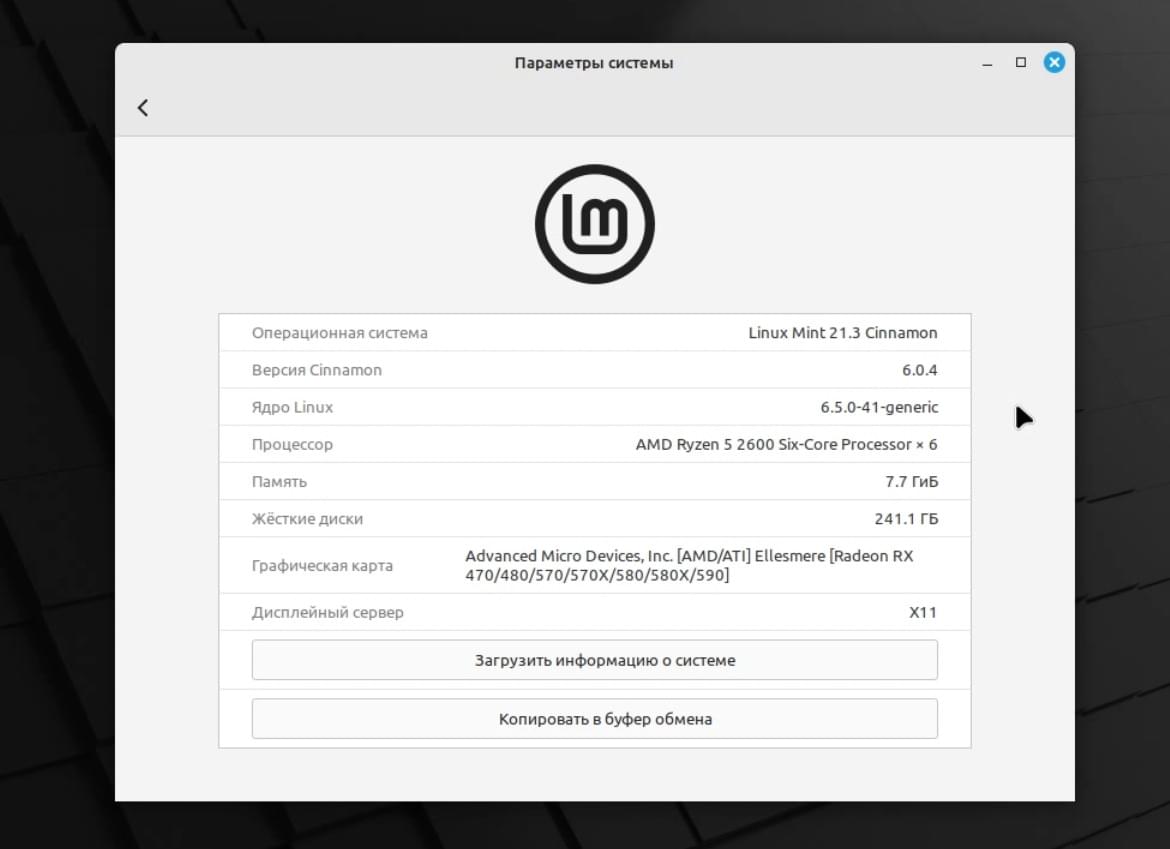Select the Процессор label

tap(292, 445)
